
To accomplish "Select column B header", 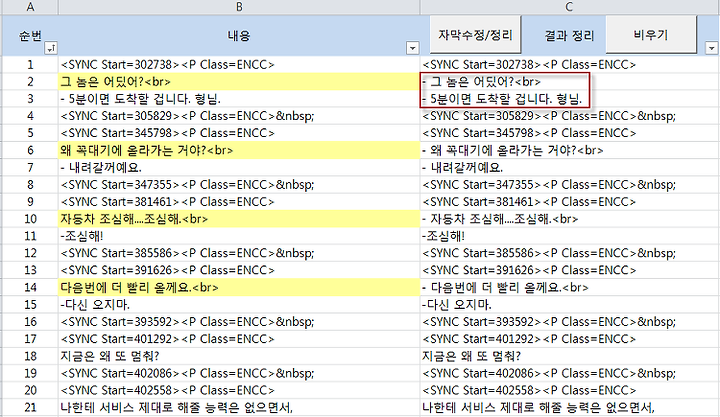I will point(239,7).
